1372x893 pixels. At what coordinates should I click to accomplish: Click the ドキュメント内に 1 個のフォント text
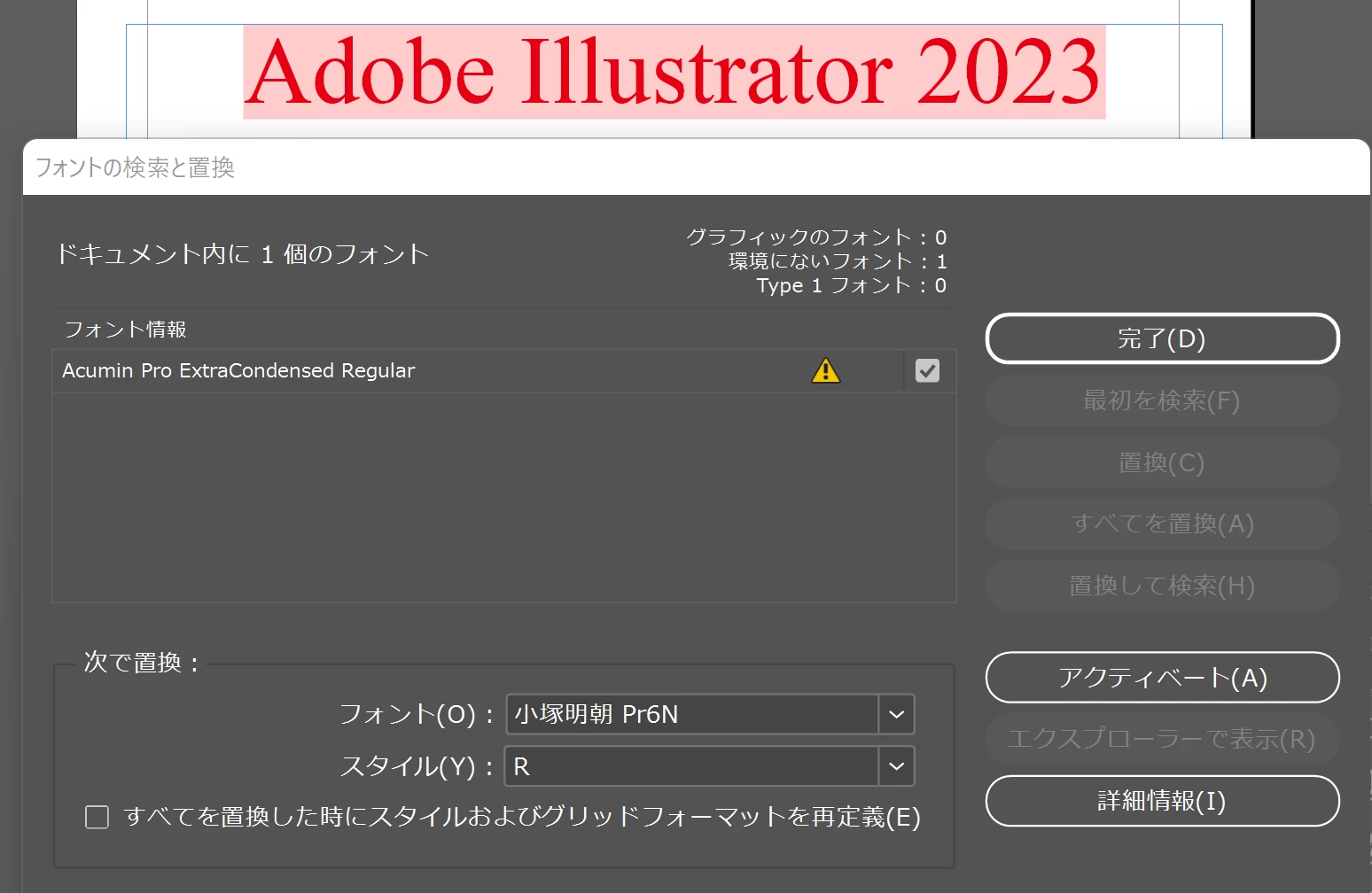pyautogui.click(x=243, y=254)
